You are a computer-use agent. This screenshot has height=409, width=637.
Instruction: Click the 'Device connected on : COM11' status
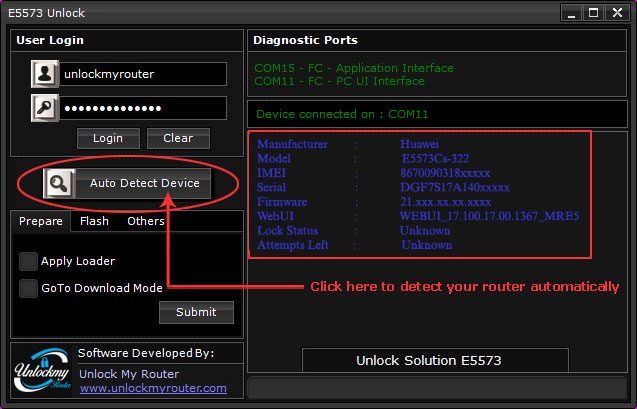342,114
